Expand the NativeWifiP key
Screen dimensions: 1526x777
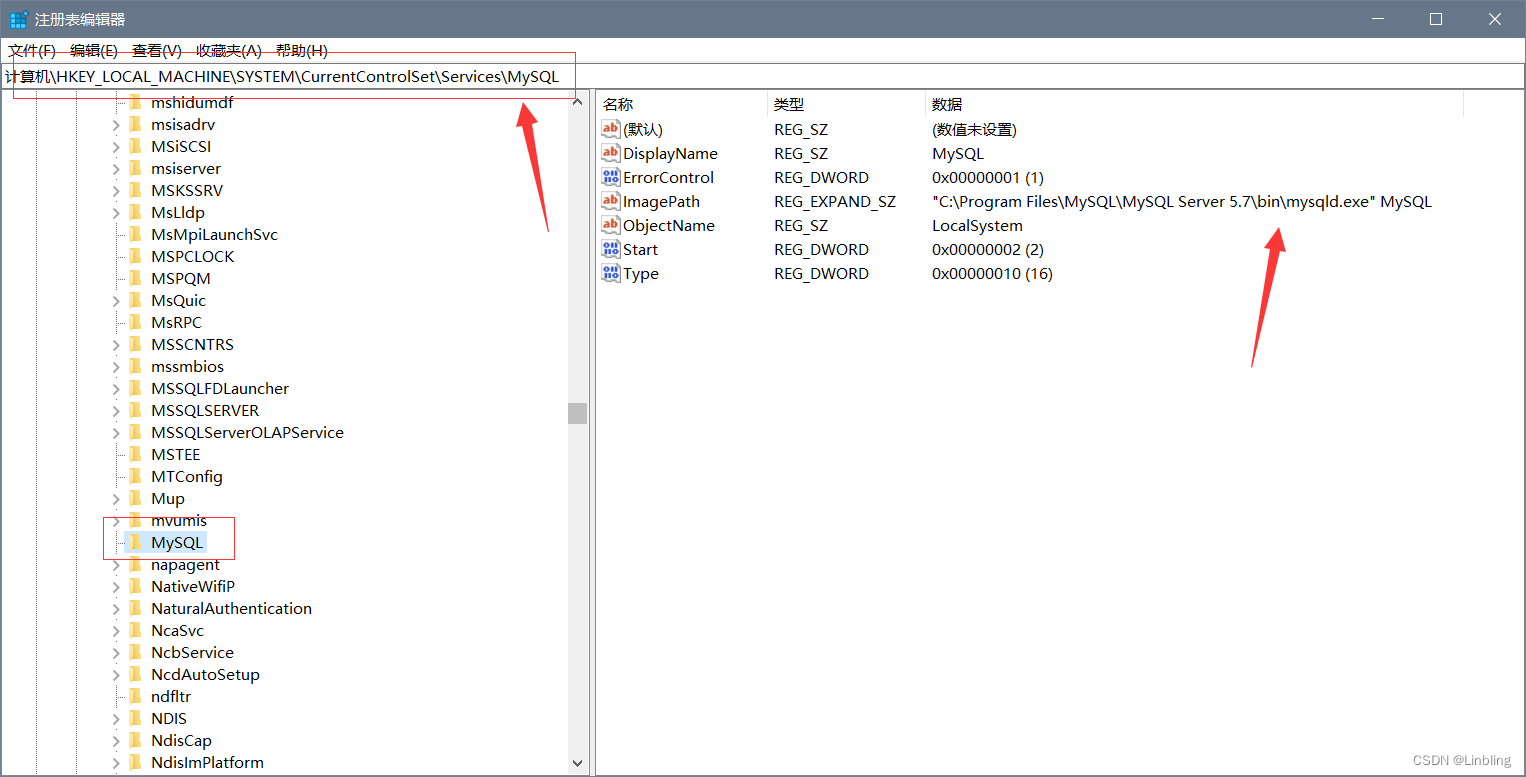115,586
